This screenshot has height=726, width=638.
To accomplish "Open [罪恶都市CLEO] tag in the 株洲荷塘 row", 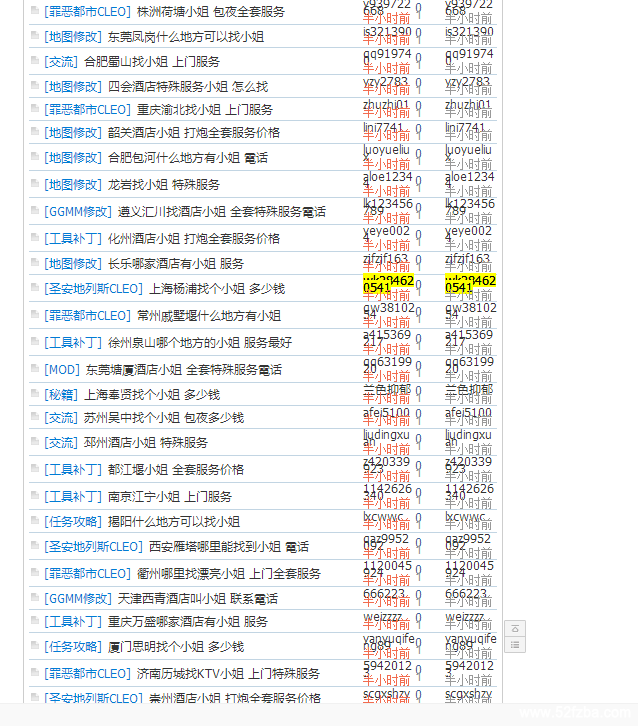I will (88, 12).
